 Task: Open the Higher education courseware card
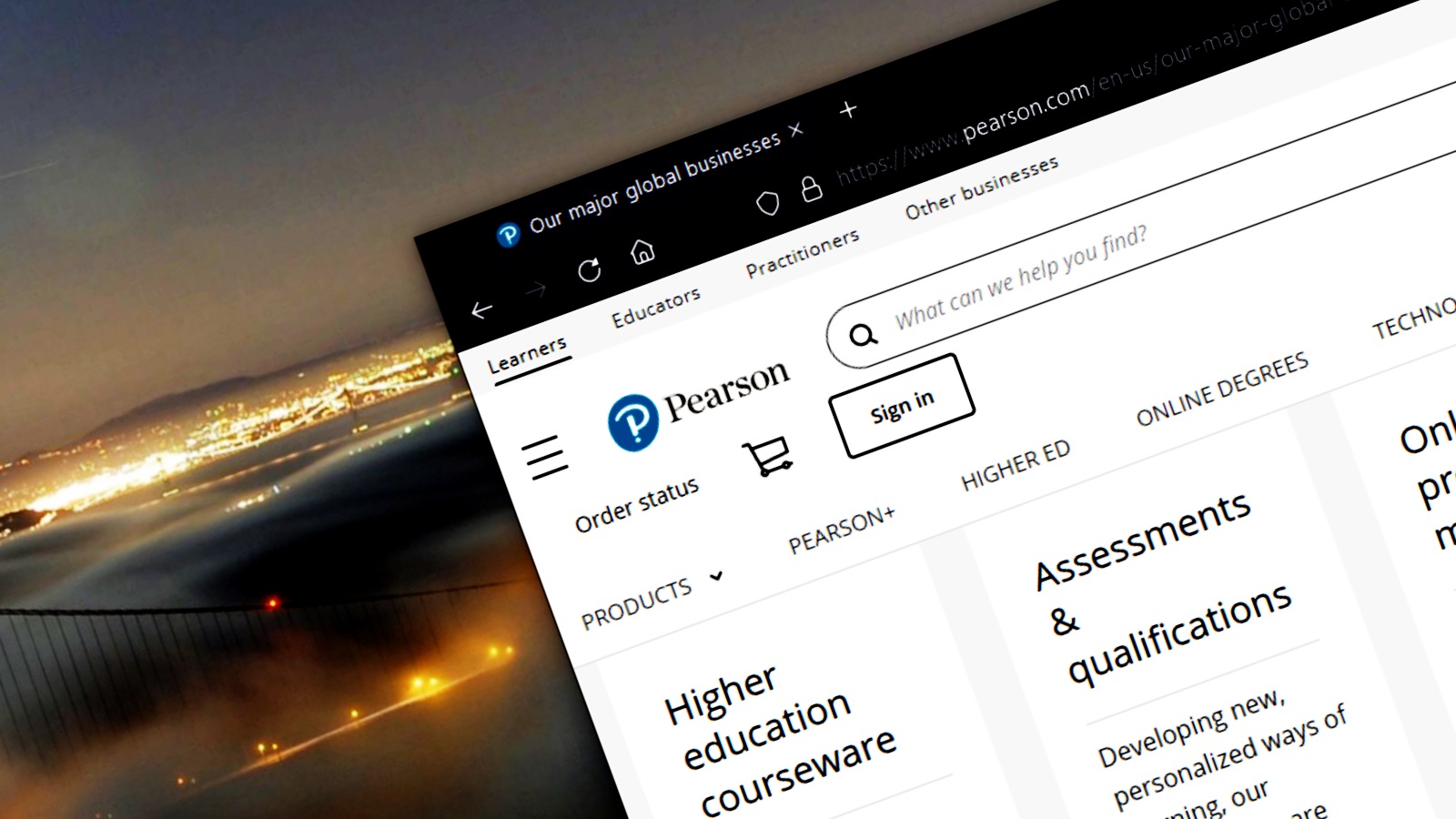[x=780, y=739]
